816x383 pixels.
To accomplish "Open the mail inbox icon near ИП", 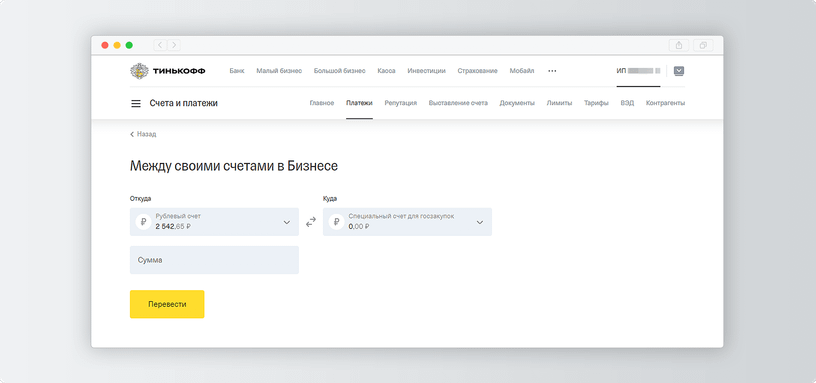I will pos(679,71).
